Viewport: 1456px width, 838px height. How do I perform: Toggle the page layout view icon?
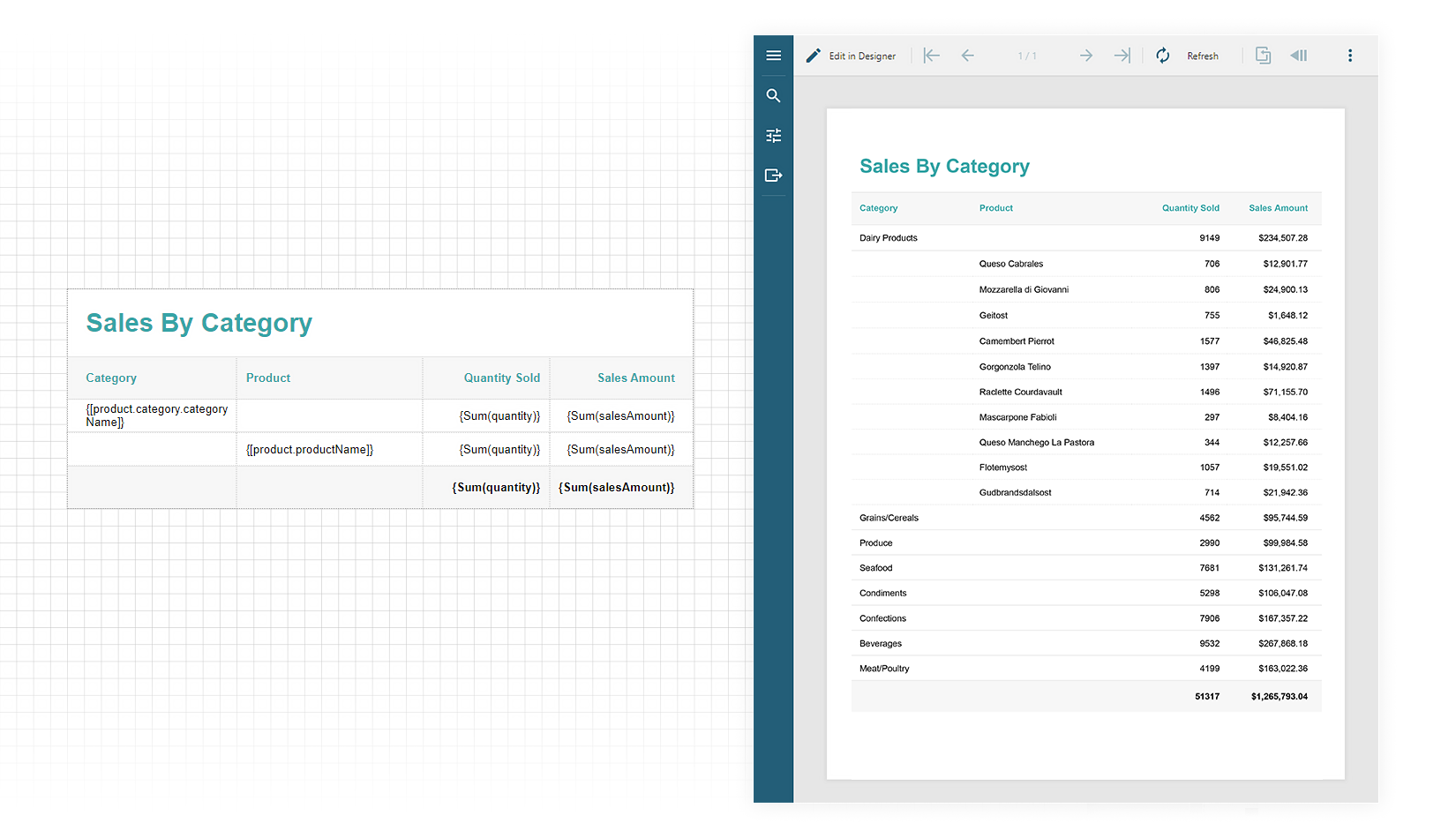coord(1263,56)
